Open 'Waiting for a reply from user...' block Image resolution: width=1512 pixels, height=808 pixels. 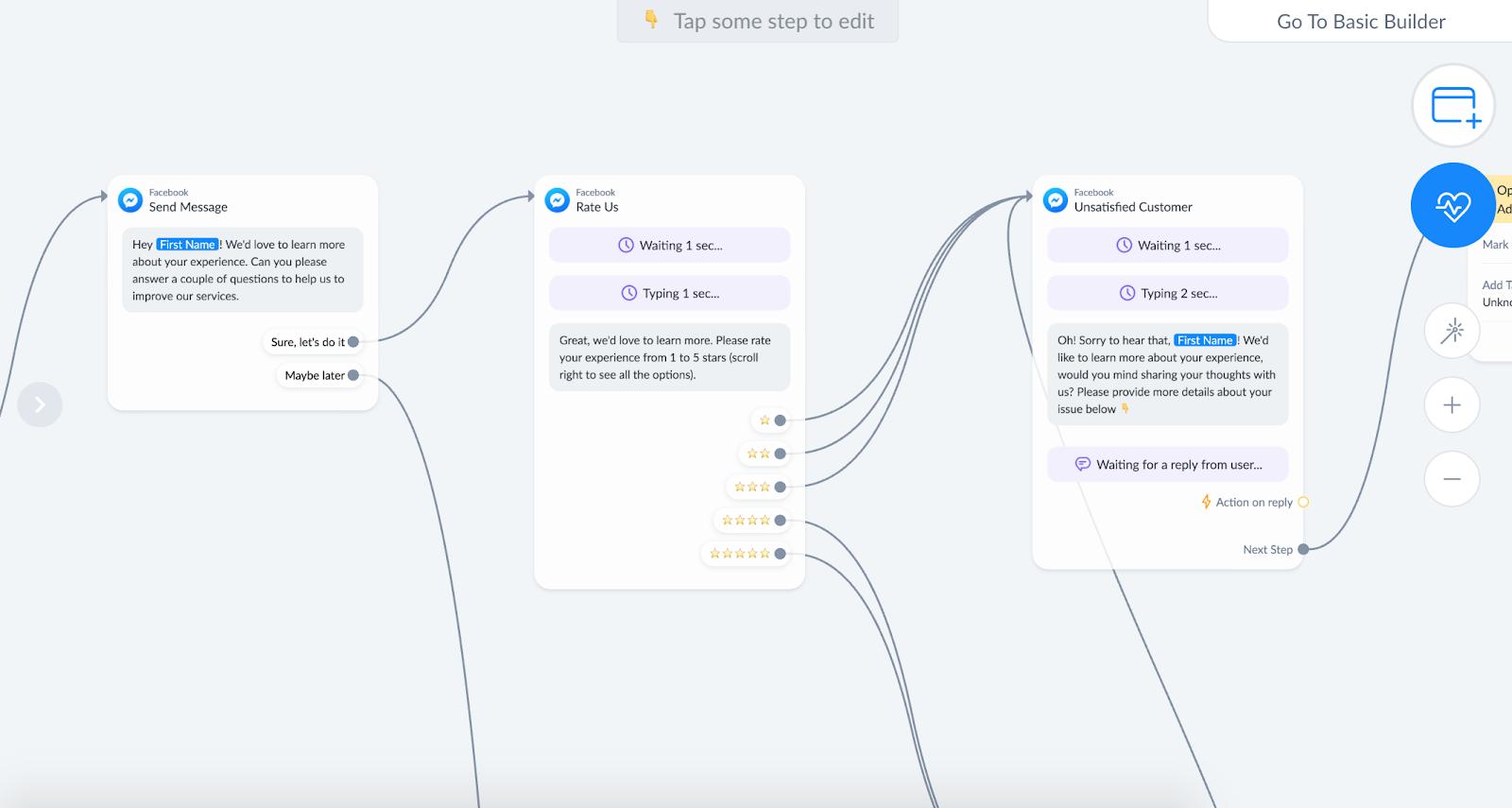1167,464
